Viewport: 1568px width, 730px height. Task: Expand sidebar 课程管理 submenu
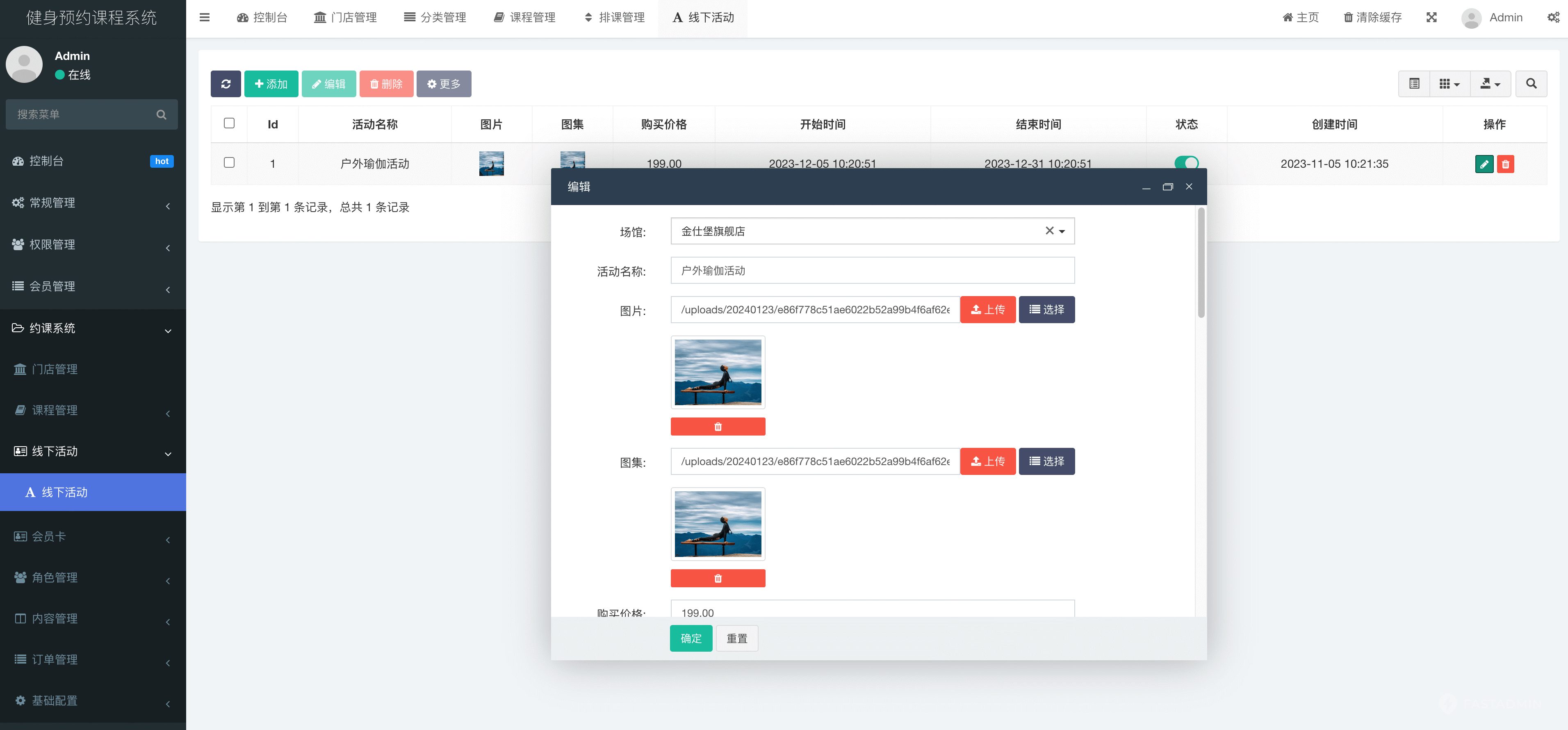click(93, 411)
